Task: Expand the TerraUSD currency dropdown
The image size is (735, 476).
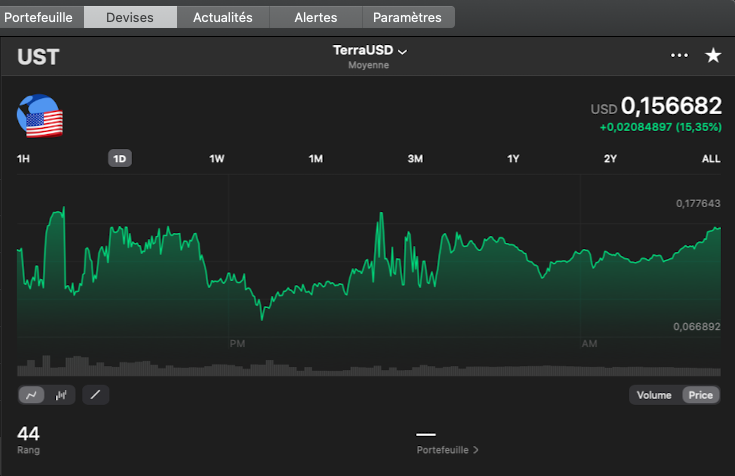Action: click(370, 50)
